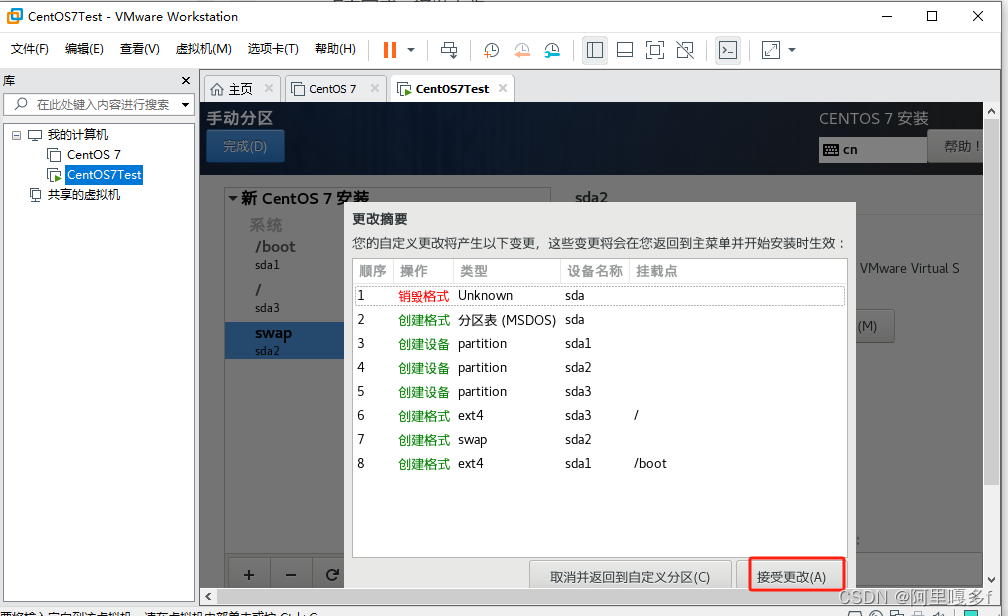Take a snapshot of CentOS7Test
Image resolution: width=1008 pixels, height=616 pixels.
pos(490,50)
